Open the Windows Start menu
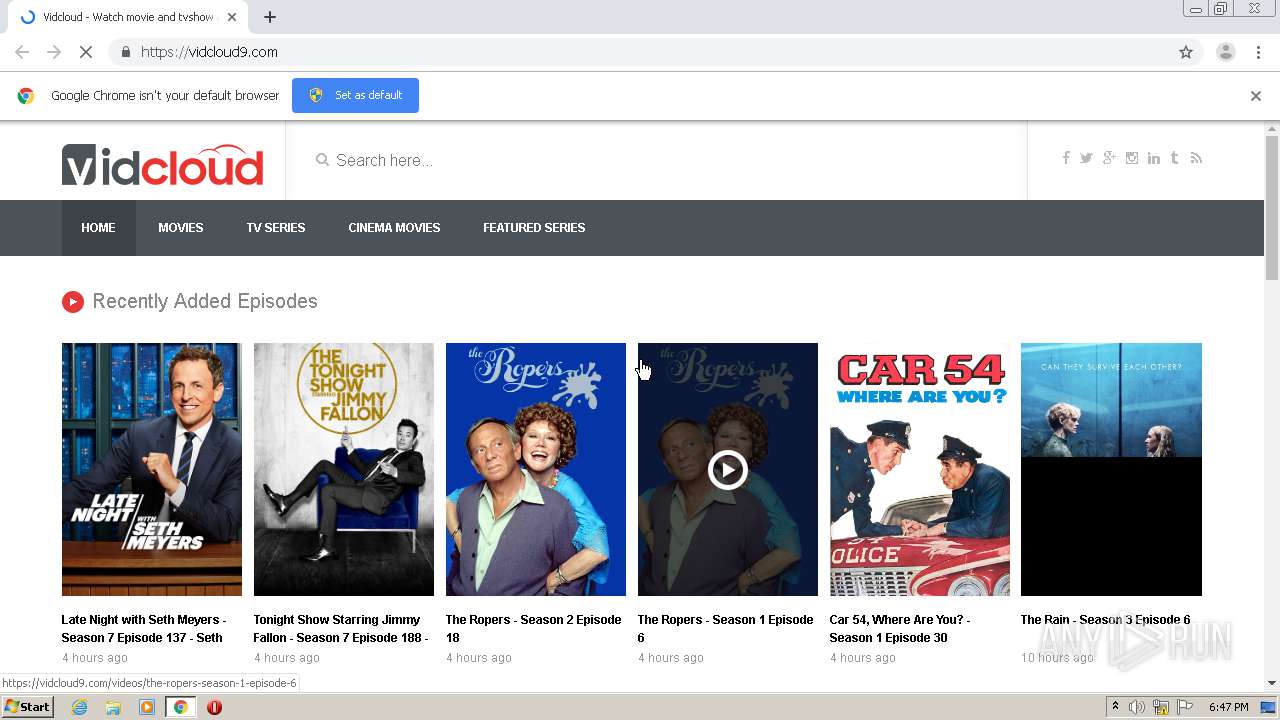This screenshot has width=1280, height=720. tap(27, 707)
